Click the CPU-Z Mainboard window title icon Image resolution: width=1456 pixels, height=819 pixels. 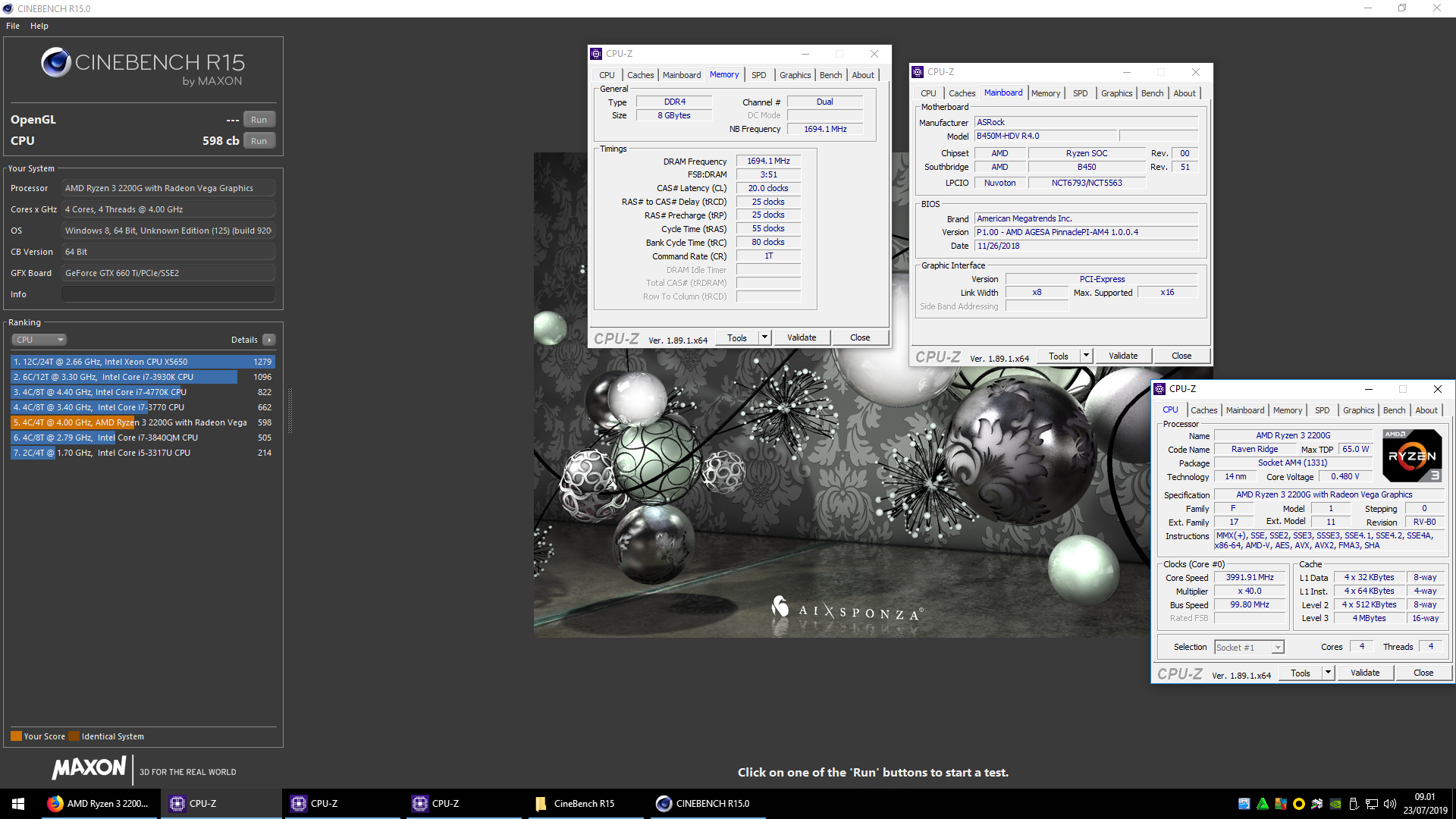(918, 72)
